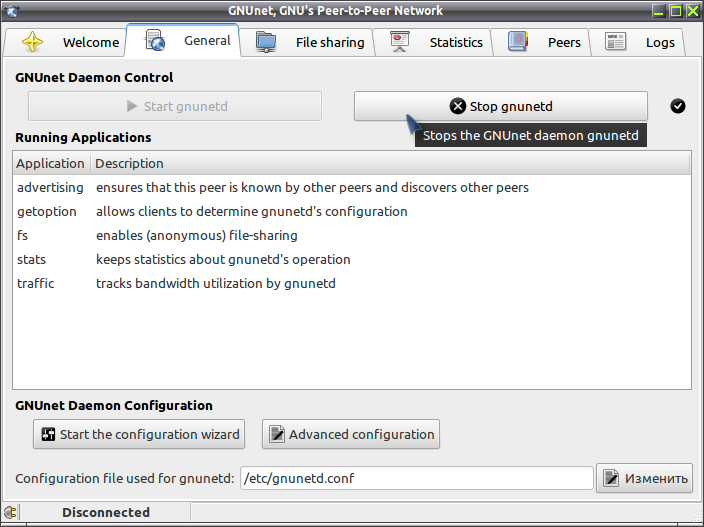The width and height of the screenshot is (704, 527).
Task: Click the presentation board icon on Statistics tab
Action: (400, 42)
